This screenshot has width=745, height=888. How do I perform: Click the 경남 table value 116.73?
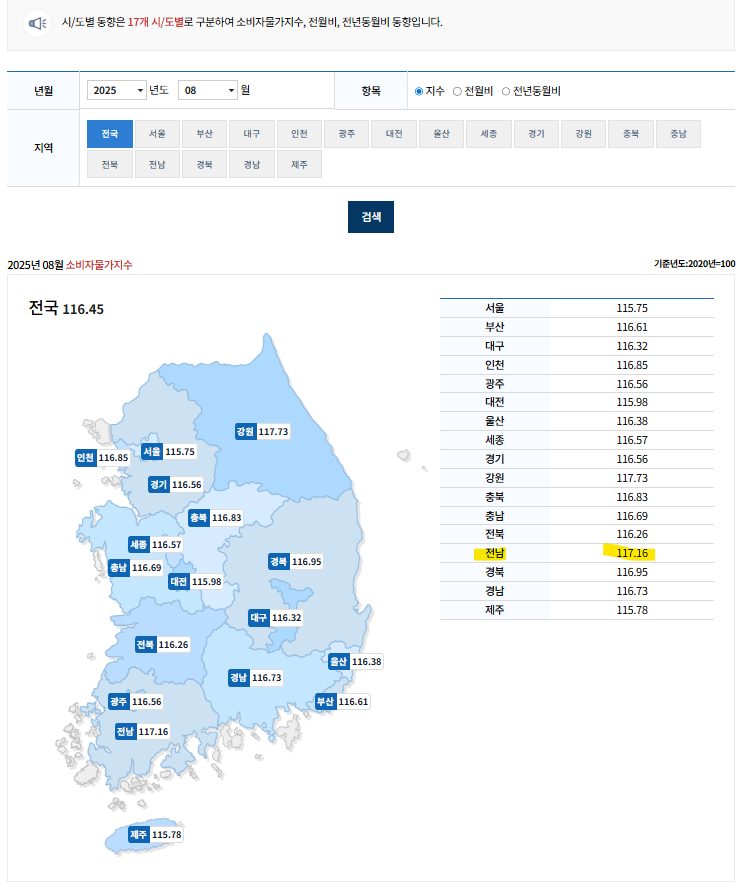pos(632,591)
